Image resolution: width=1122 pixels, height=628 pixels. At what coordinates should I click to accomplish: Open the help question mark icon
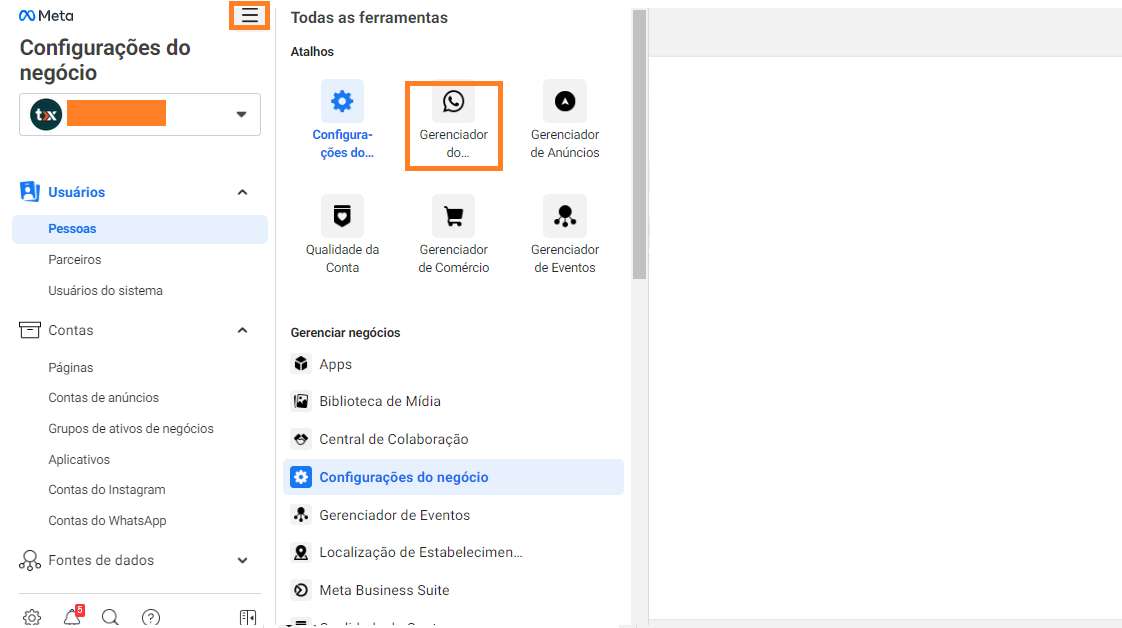[x=150, y=617]
